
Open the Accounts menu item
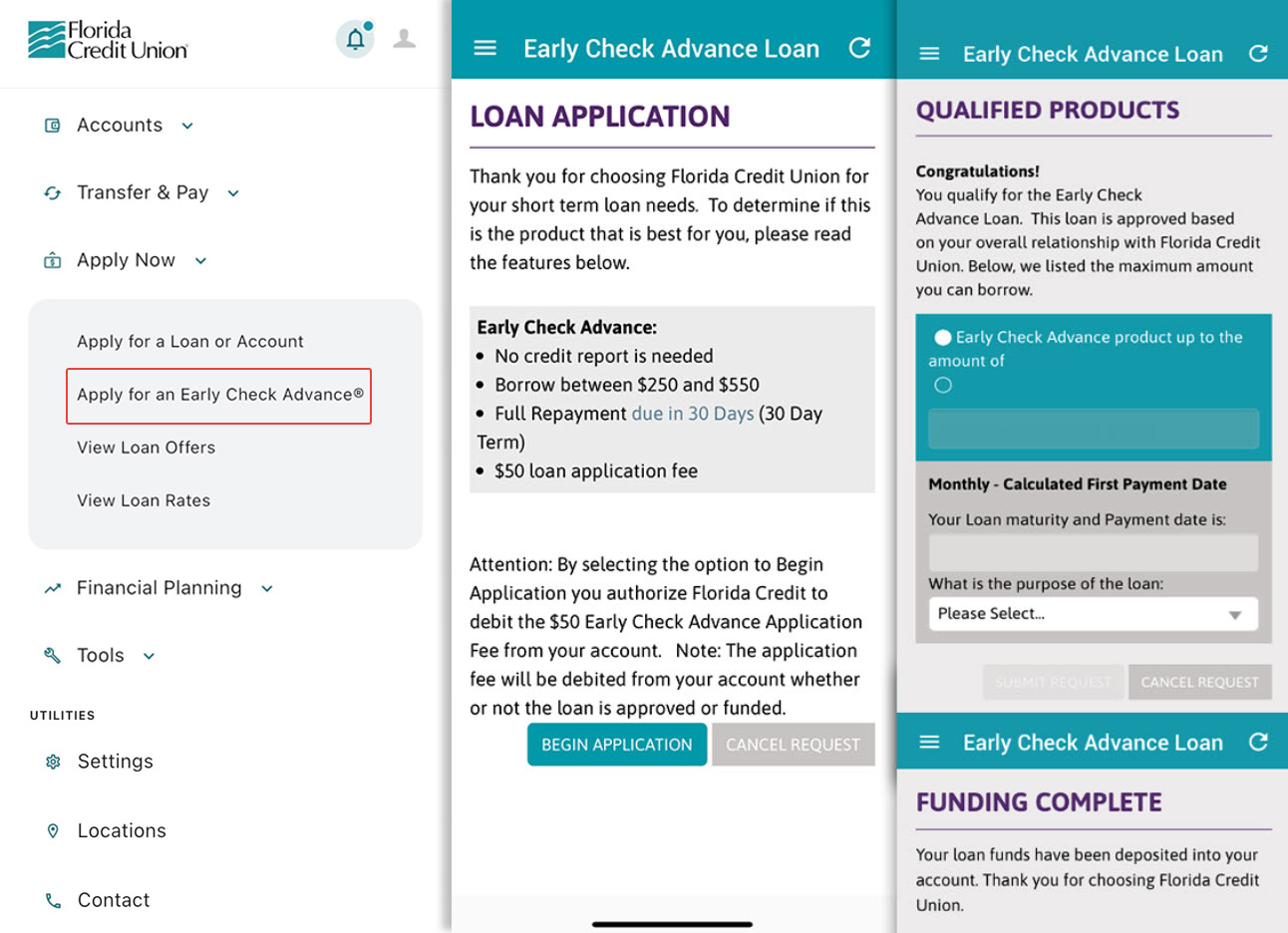coord(120,126)
